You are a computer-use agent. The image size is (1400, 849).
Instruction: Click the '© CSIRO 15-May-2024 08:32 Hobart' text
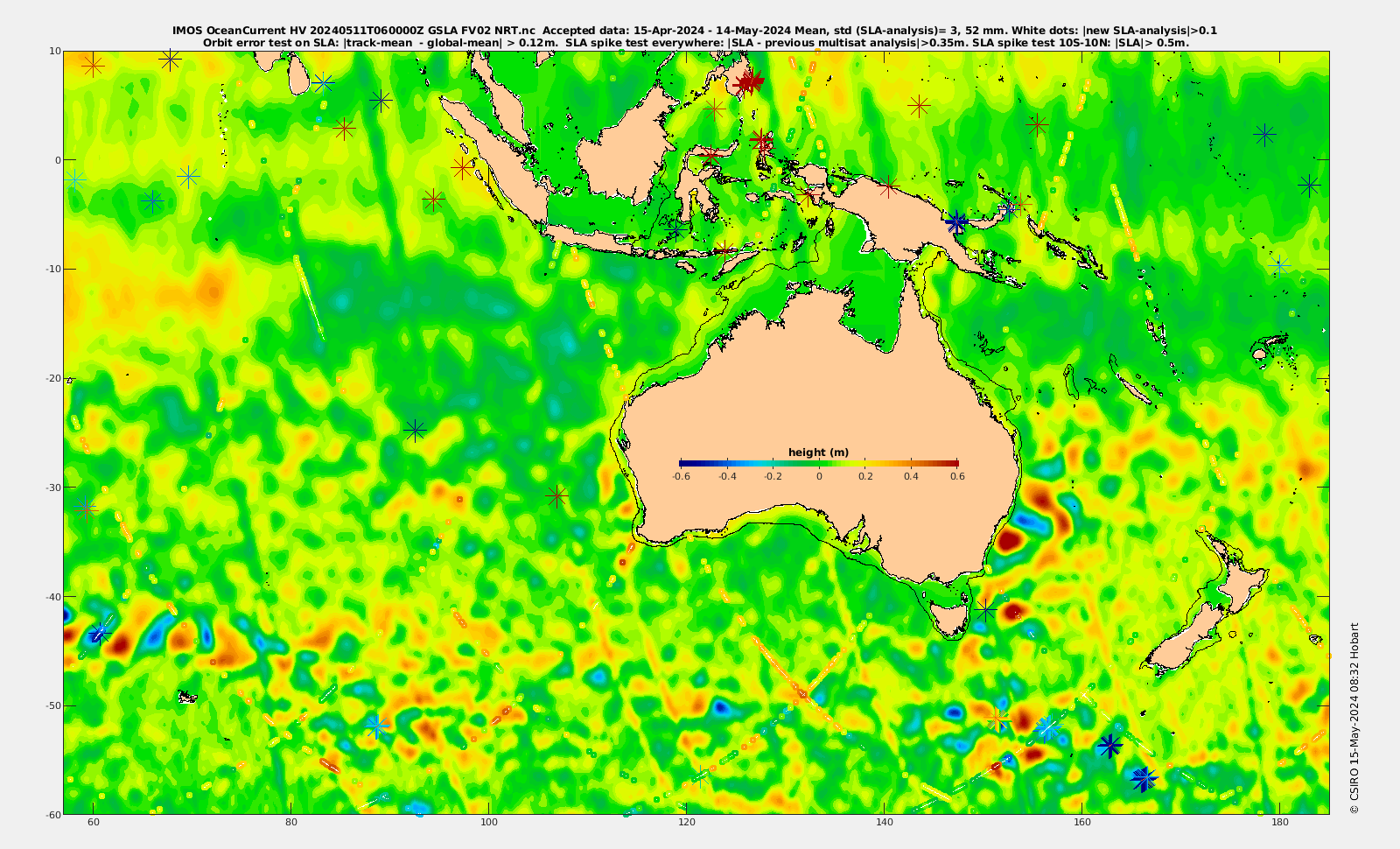1354,718
